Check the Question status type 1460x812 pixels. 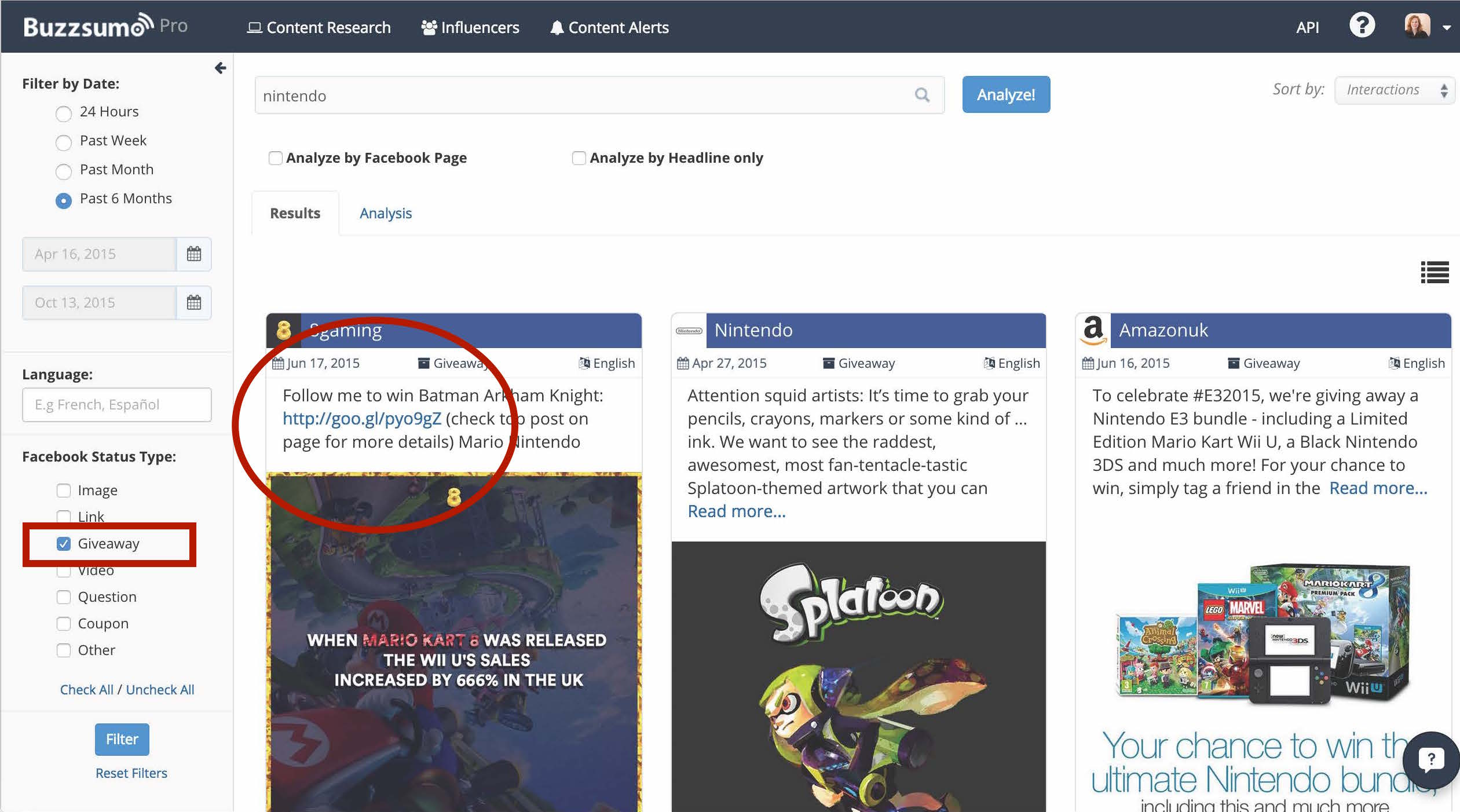63,597
